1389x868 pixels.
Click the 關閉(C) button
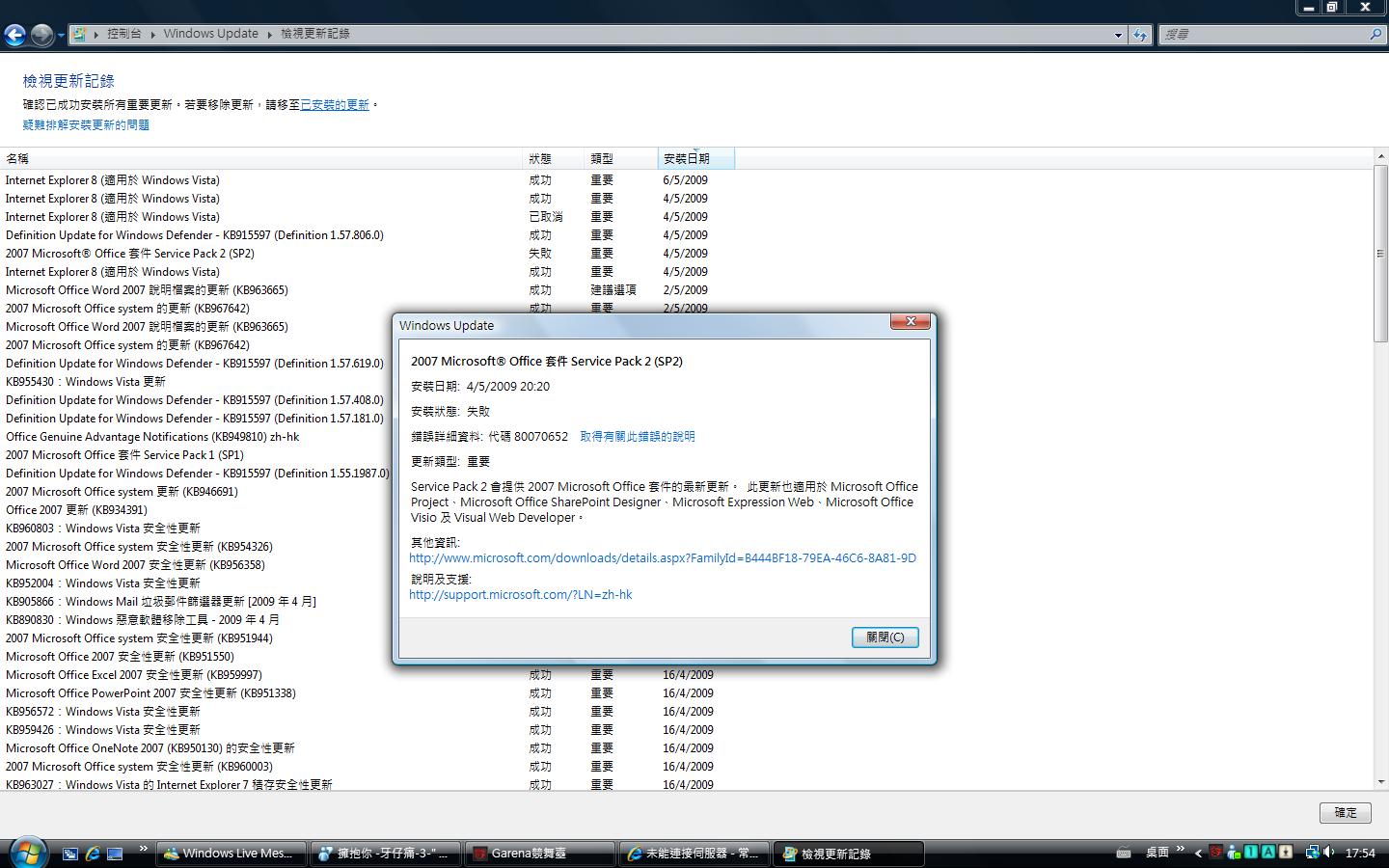(885, 637)
